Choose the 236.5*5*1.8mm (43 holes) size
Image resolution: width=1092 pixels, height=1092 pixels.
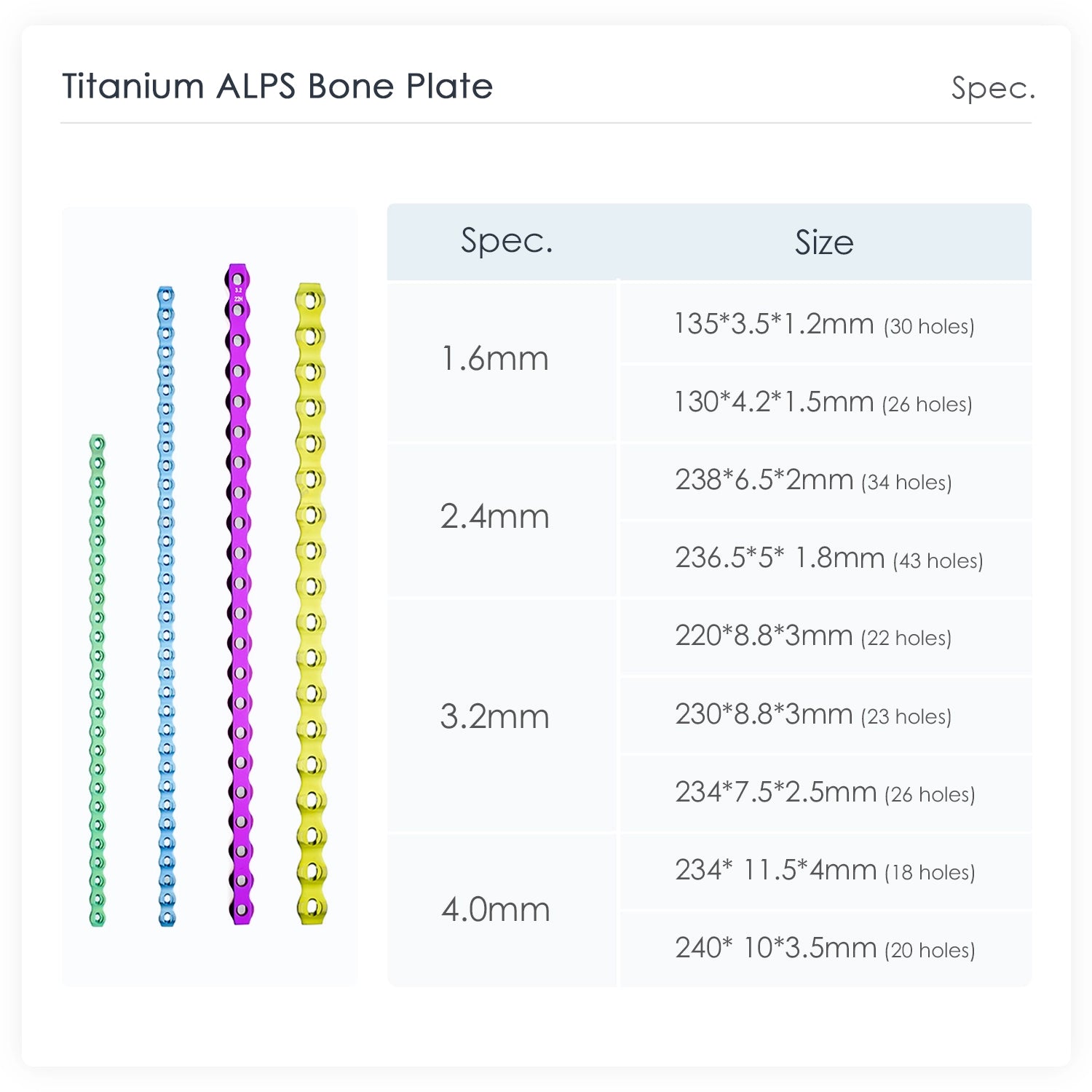click(828, 558)
